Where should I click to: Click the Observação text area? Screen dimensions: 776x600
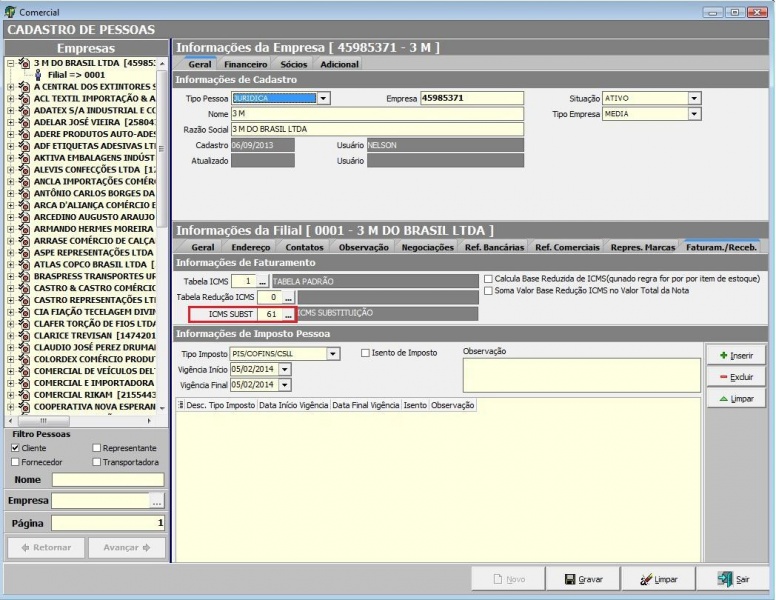580,374
